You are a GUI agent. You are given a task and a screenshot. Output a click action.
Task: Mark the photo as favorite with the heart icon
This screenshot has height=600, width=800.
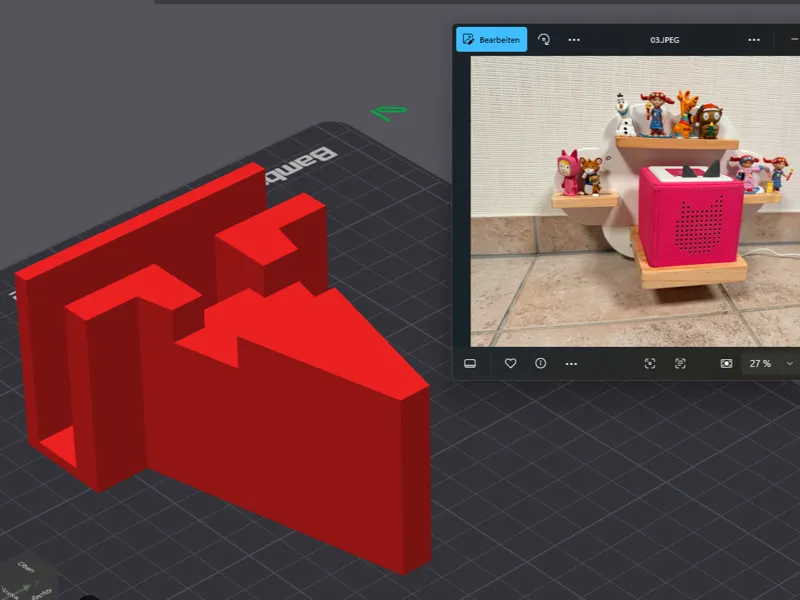click(x=510, y=363)
